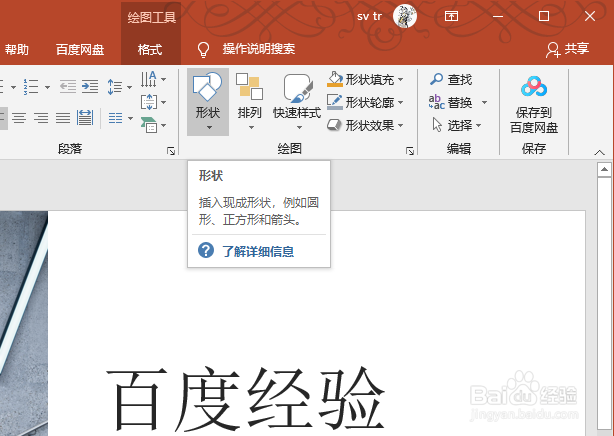Expand text direction dropdown arrow
614x436 pixels.
[163, 80]
